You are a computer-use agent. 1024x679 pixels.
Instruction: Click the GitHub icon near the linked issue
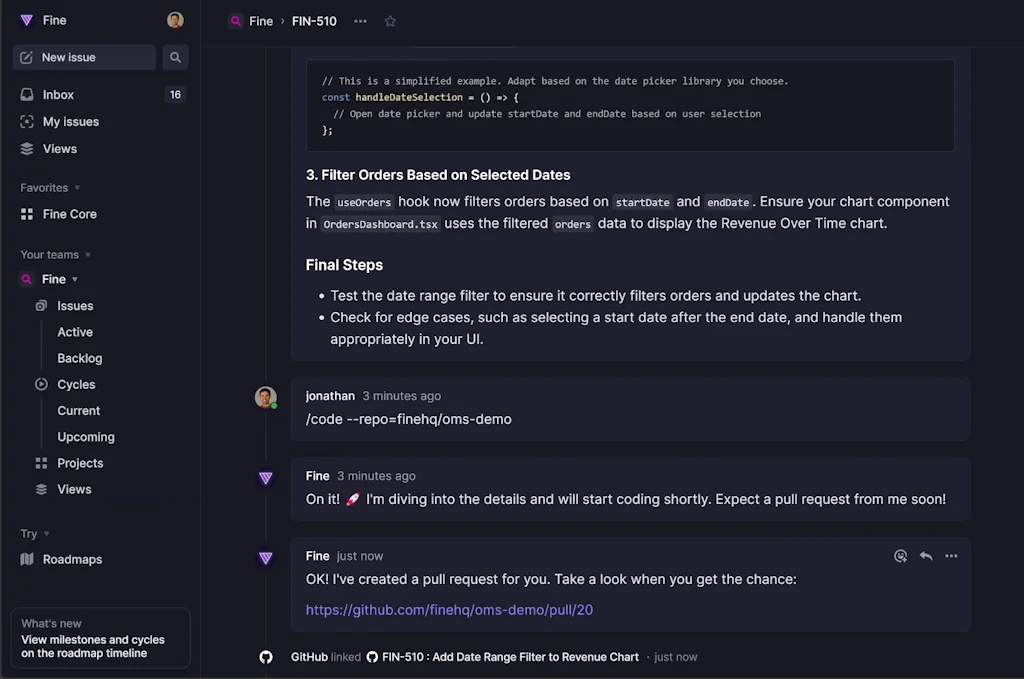[x=265, y=657]
